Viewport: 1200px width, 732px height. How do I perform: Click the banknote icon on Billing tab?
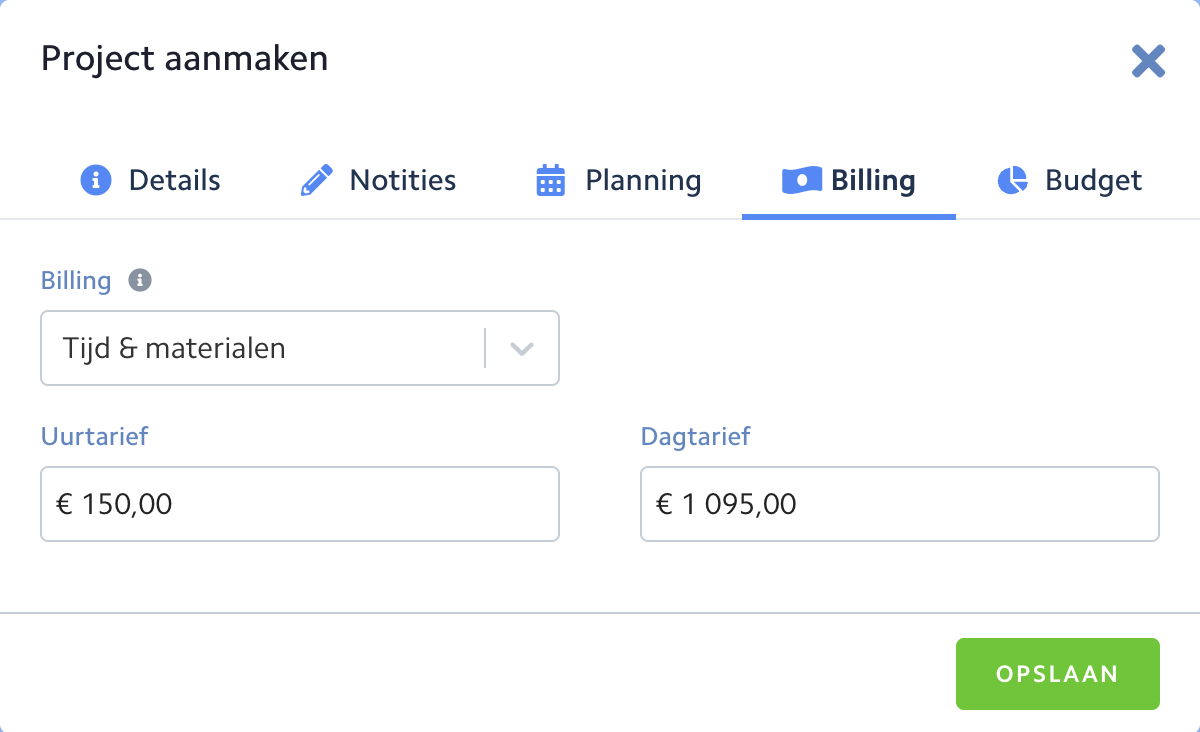click(x=801, y=181)
